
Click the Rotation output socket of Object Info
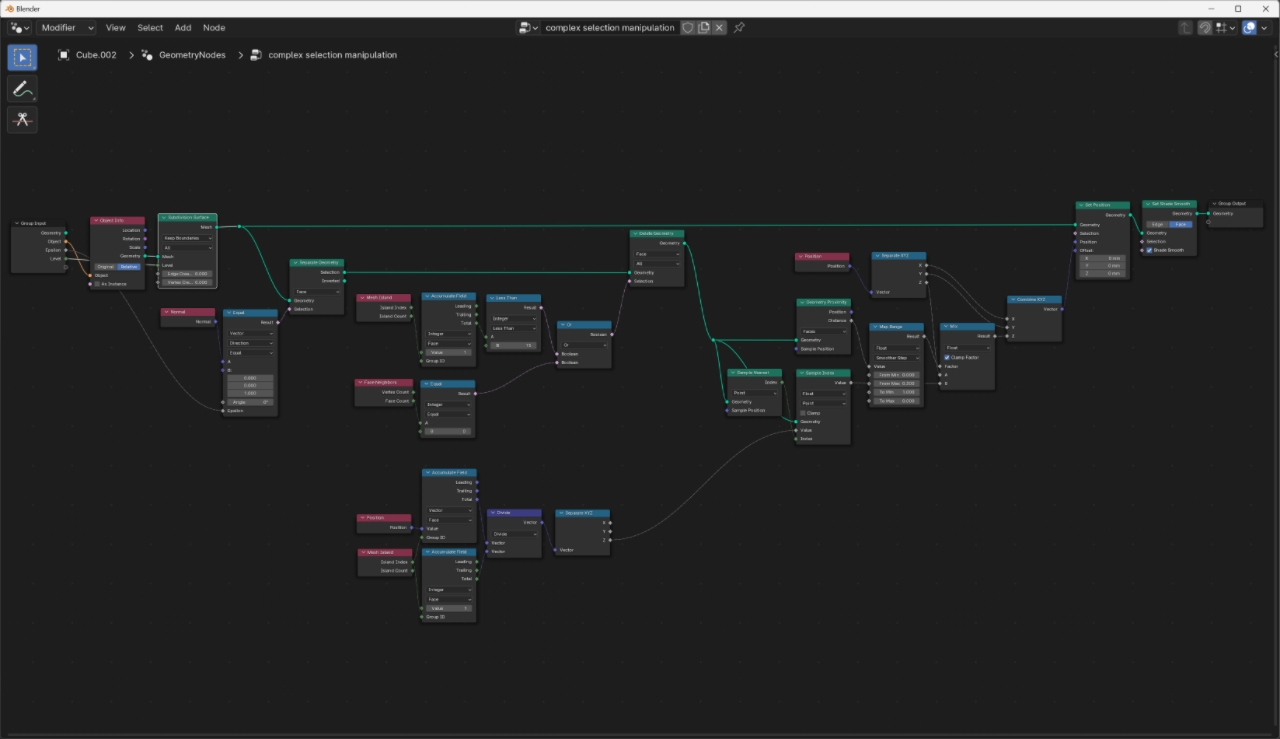pos(145,239)
